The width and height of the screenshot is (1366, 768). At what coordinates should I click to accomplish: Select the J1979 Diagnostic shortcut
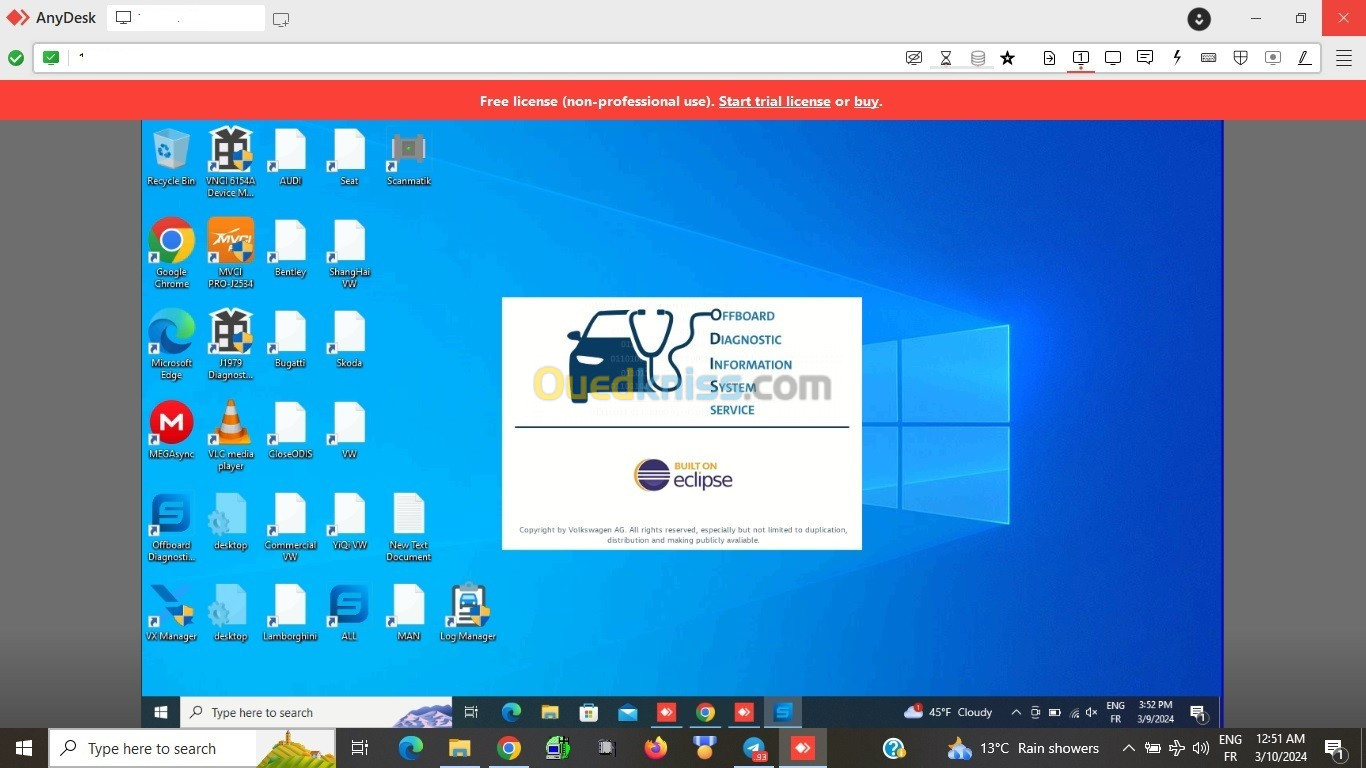tap(230, 343)
